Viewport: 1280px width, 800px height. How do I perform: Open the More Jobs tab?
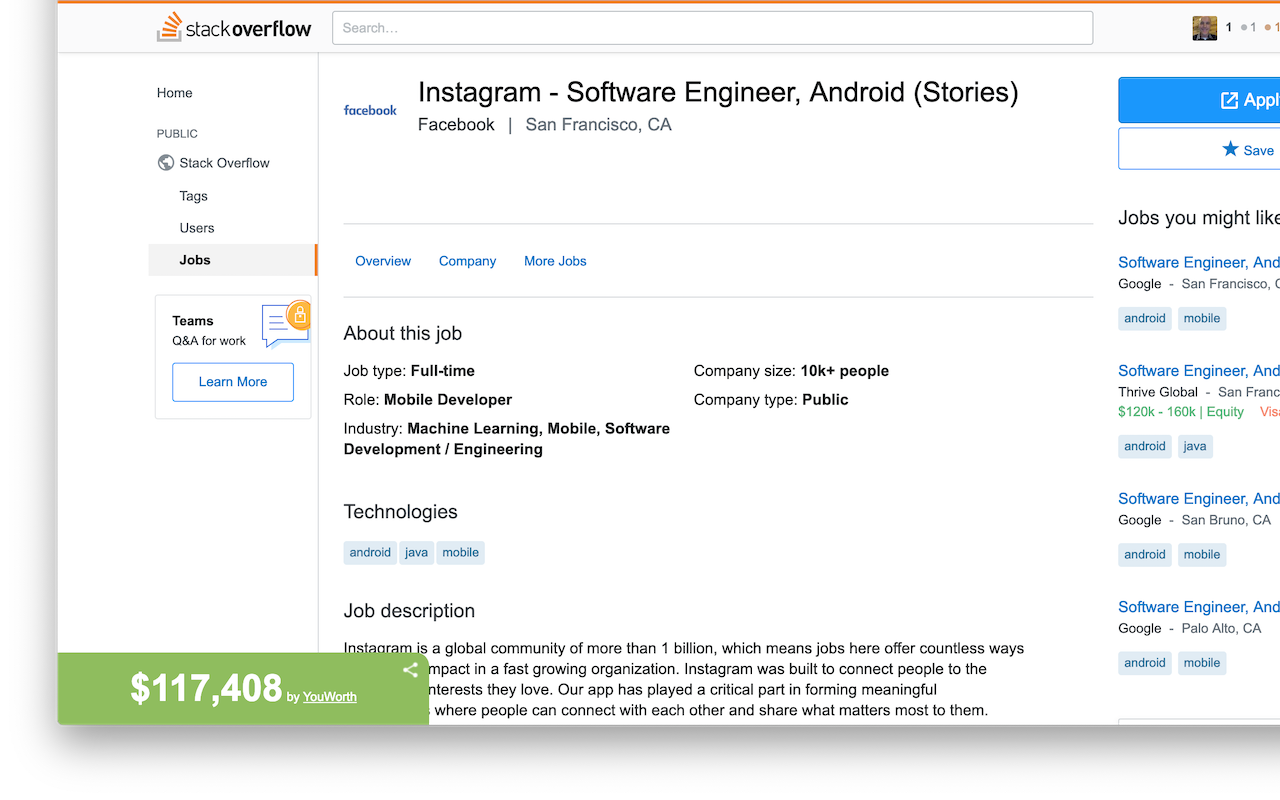(555, 261)
